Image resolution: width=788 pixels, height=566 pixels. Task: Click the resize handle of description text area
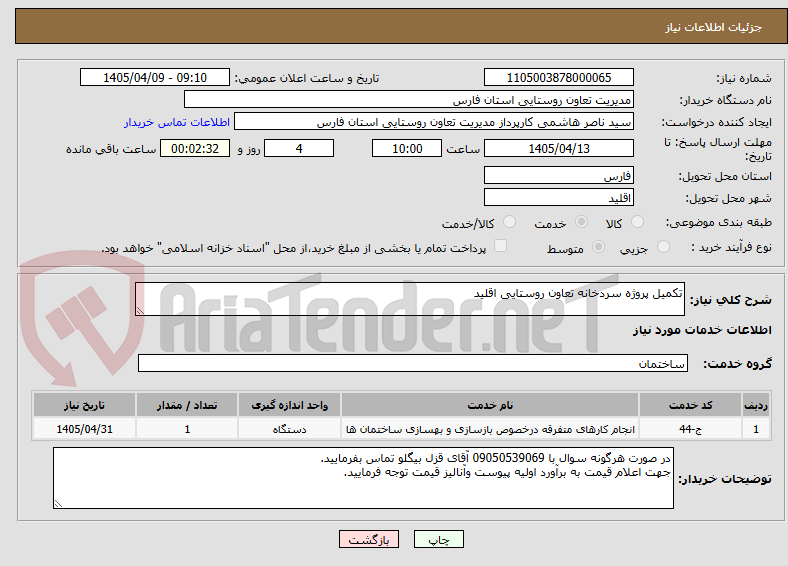(x=140, y=311)
